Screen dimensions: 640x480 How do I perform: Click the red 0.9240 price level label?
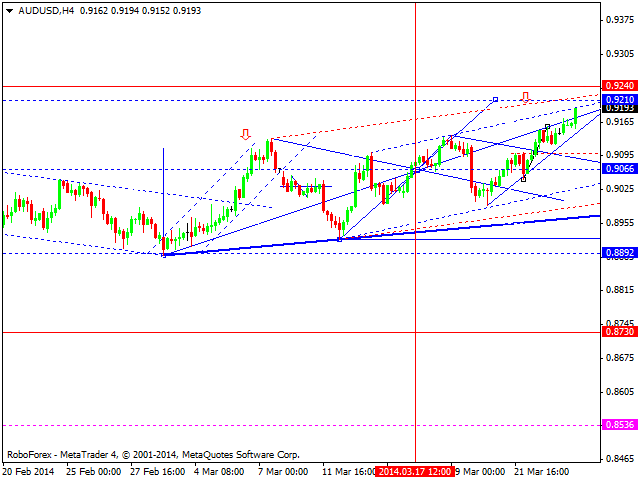pos(619,87)
